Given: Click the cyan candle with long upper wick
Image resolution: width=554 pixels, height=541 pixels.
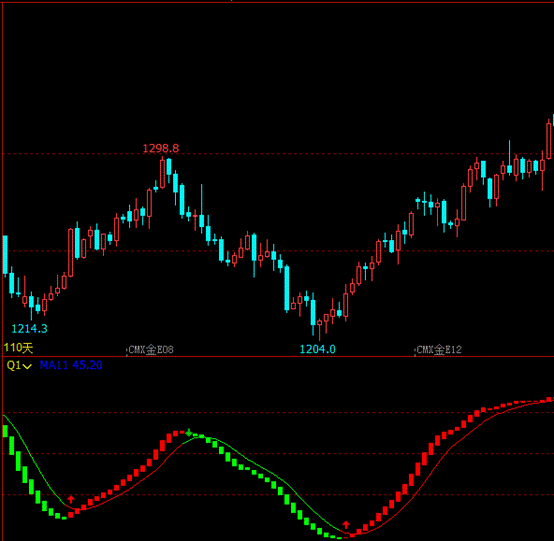Looking at the screenshot, I should click(202, 208).
